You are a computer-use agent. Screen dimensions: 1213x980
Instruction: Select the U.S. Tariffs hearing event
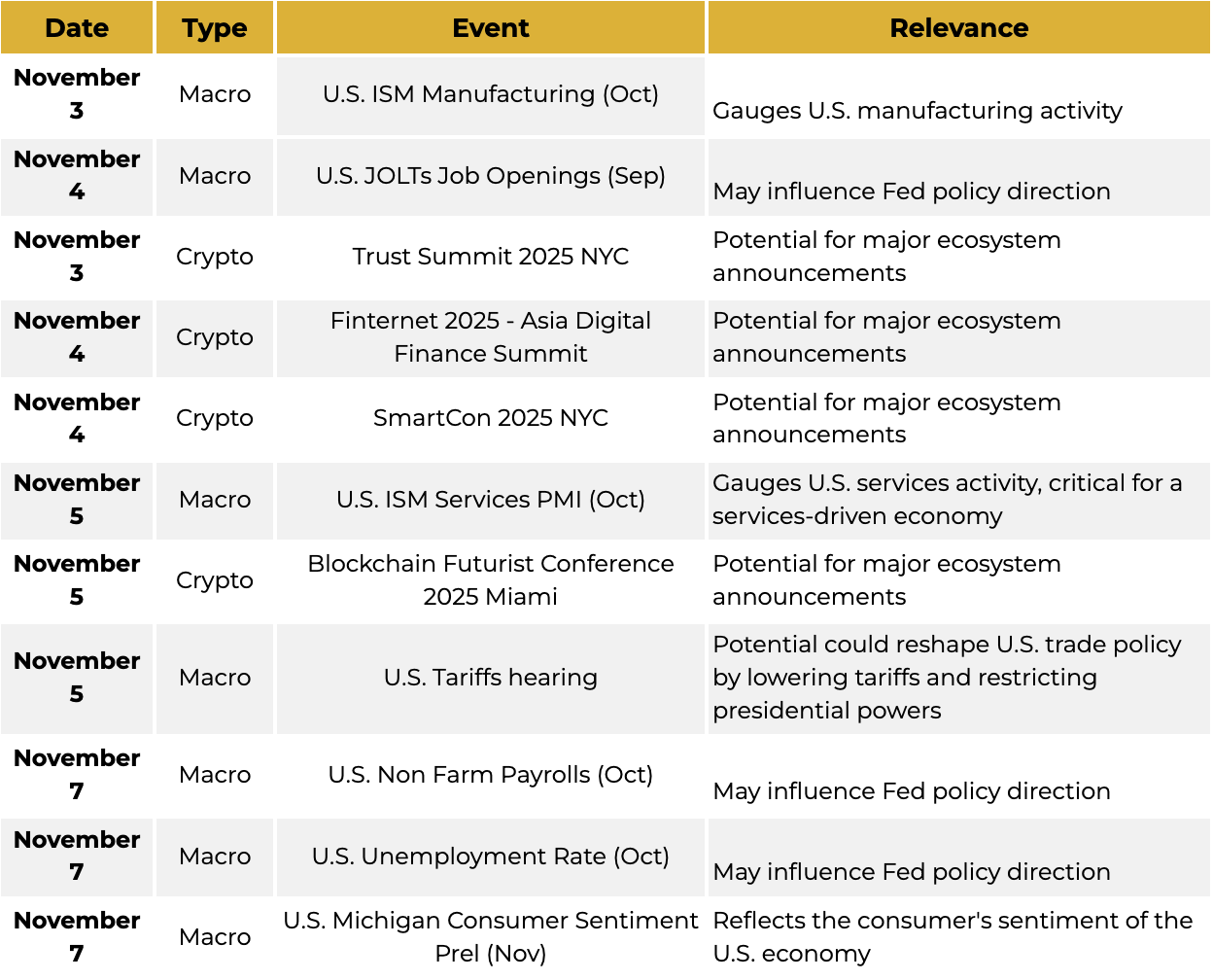[490, 678]
